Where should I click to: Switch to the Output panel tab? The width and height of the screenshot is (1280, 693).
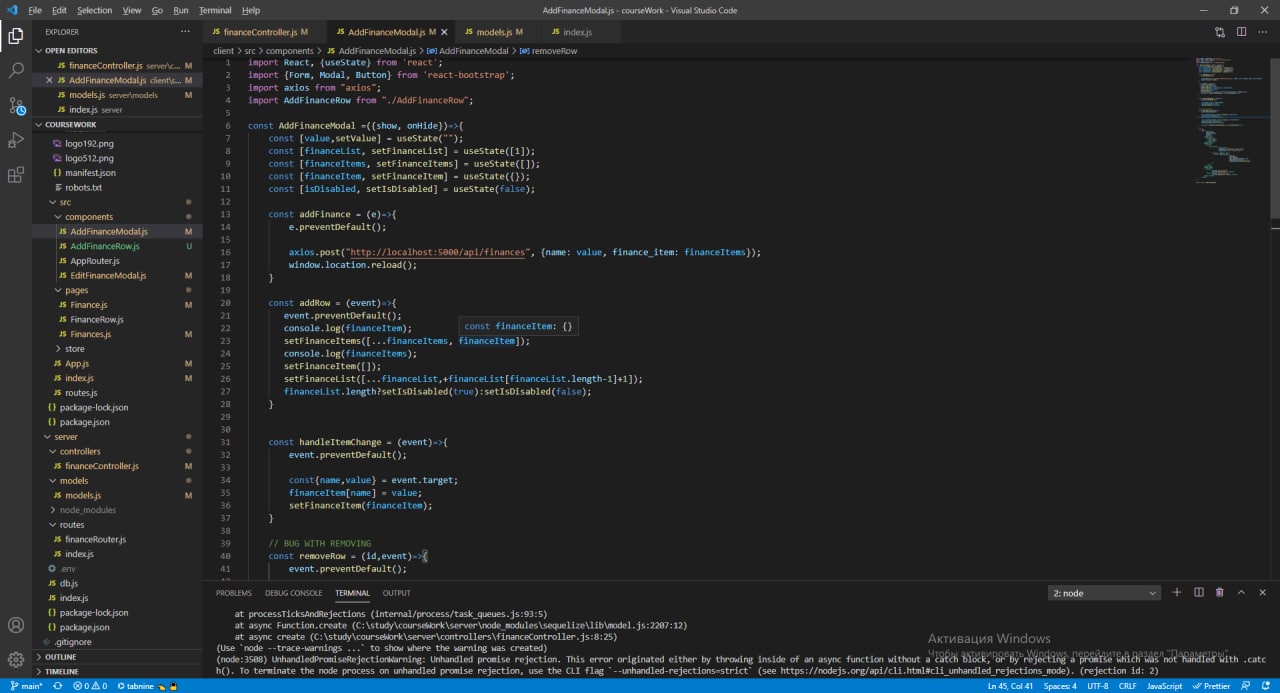tap(397, 593)
